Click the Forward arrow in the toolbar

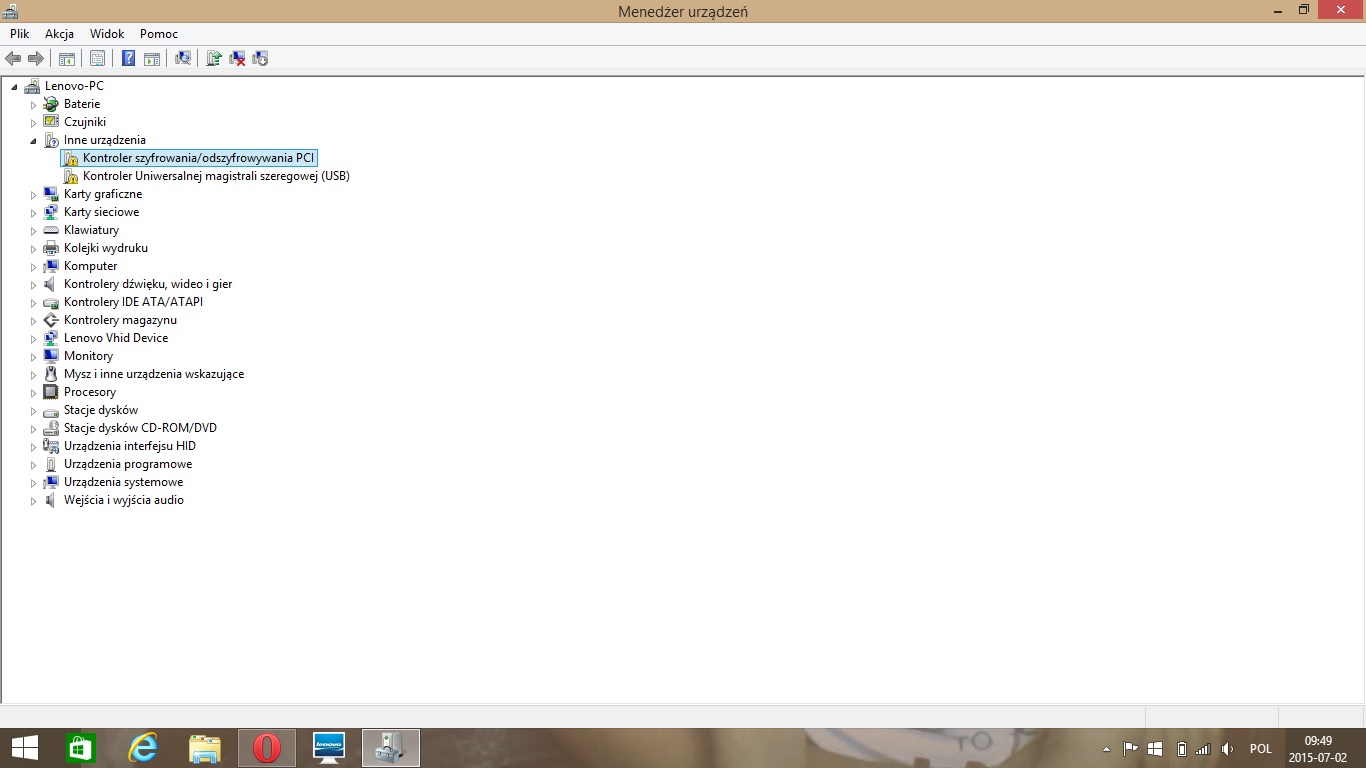point(35,58)
